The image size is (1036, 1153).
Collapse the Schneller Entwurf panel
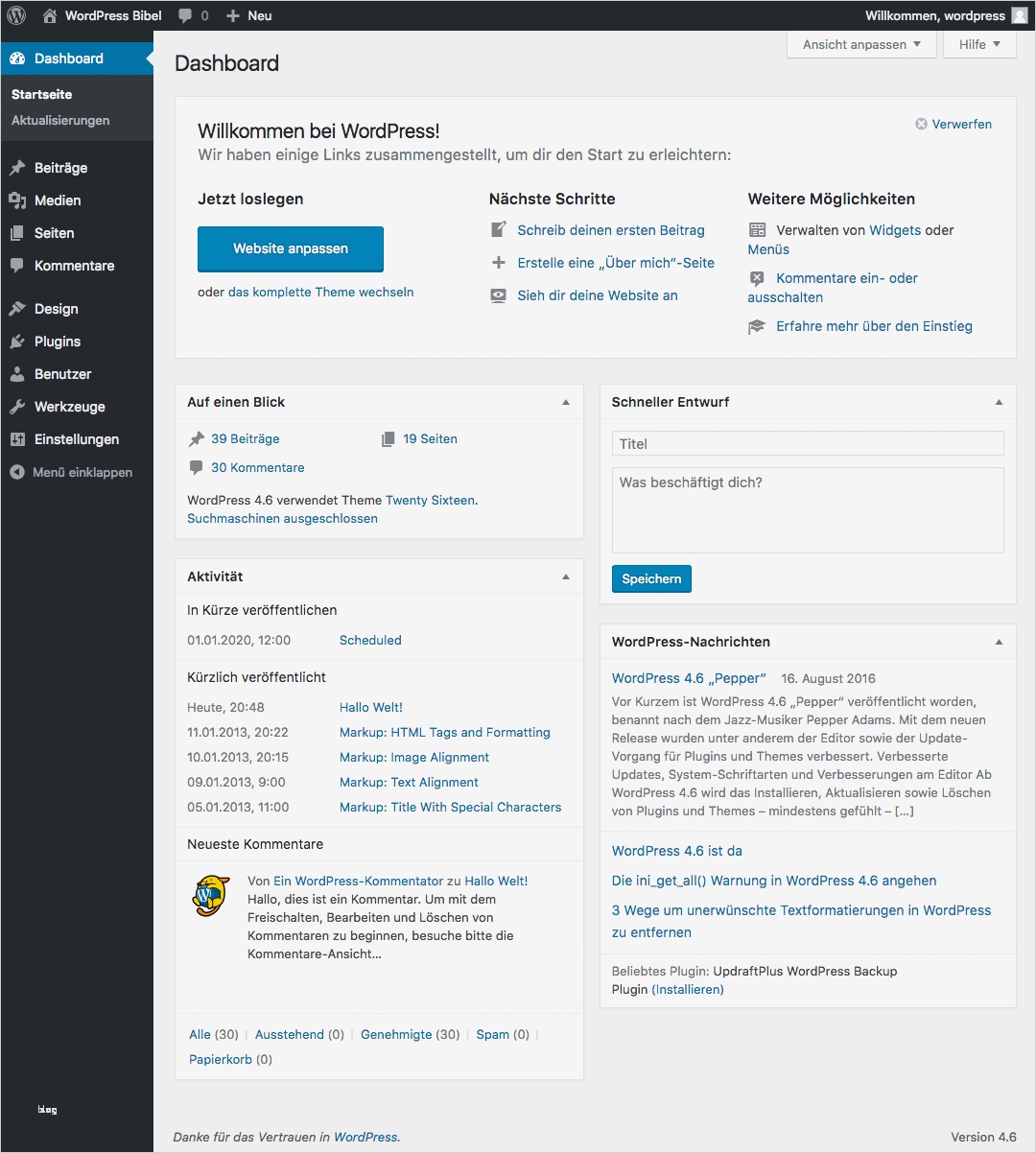998,401
